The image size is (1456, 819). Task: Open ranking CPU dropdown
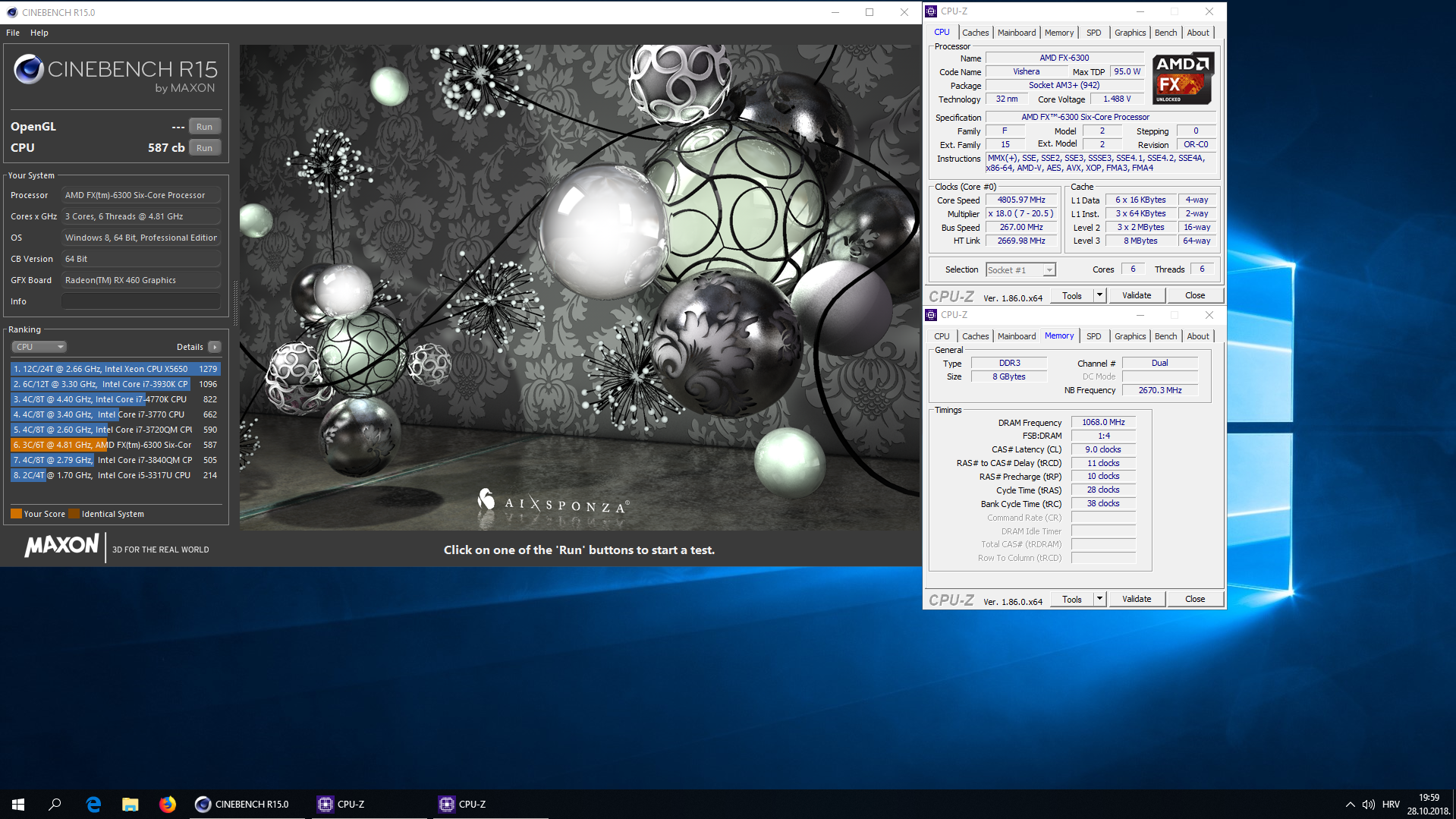(39, 347)
